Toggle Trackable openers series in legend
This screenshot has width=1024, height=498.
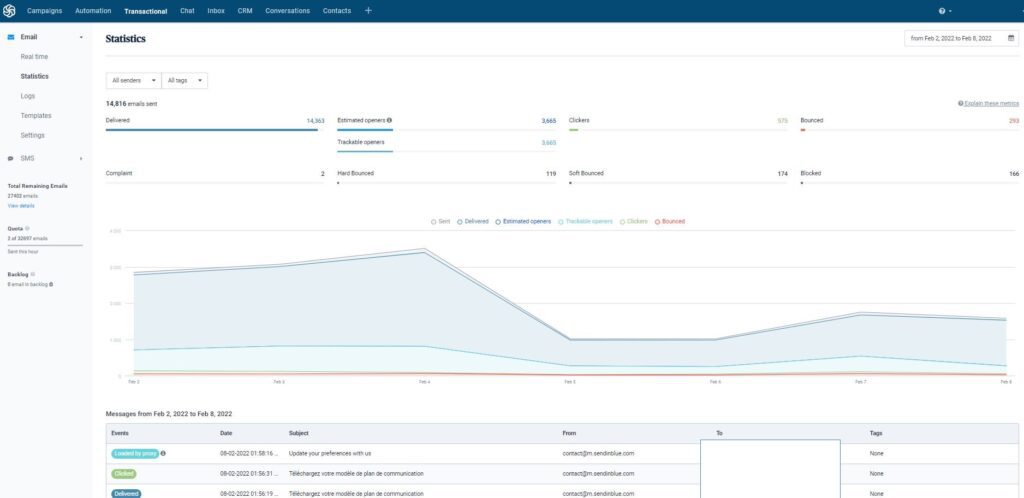tap(585, 221)
